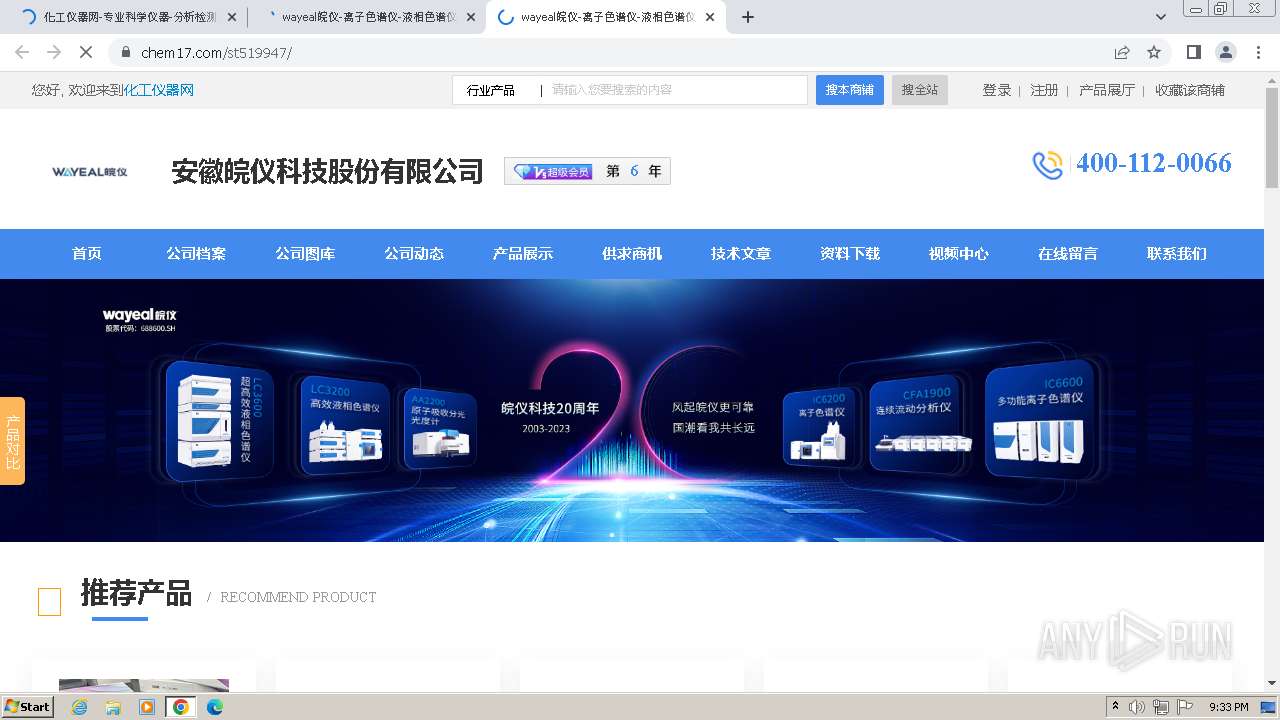The height and width of the screenshot is (720, 1280).
Task: Open the 9:33 PM taskbar clock
Action: (x=1229, y=707)
